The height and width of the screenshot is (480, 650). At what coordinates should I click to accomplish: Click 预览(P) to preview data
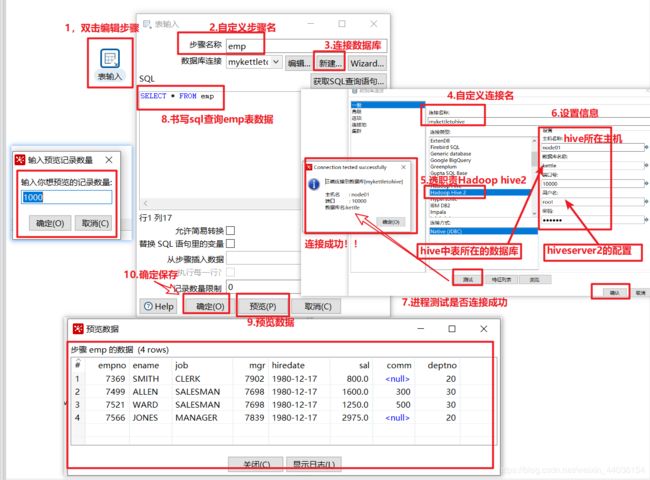262,306
